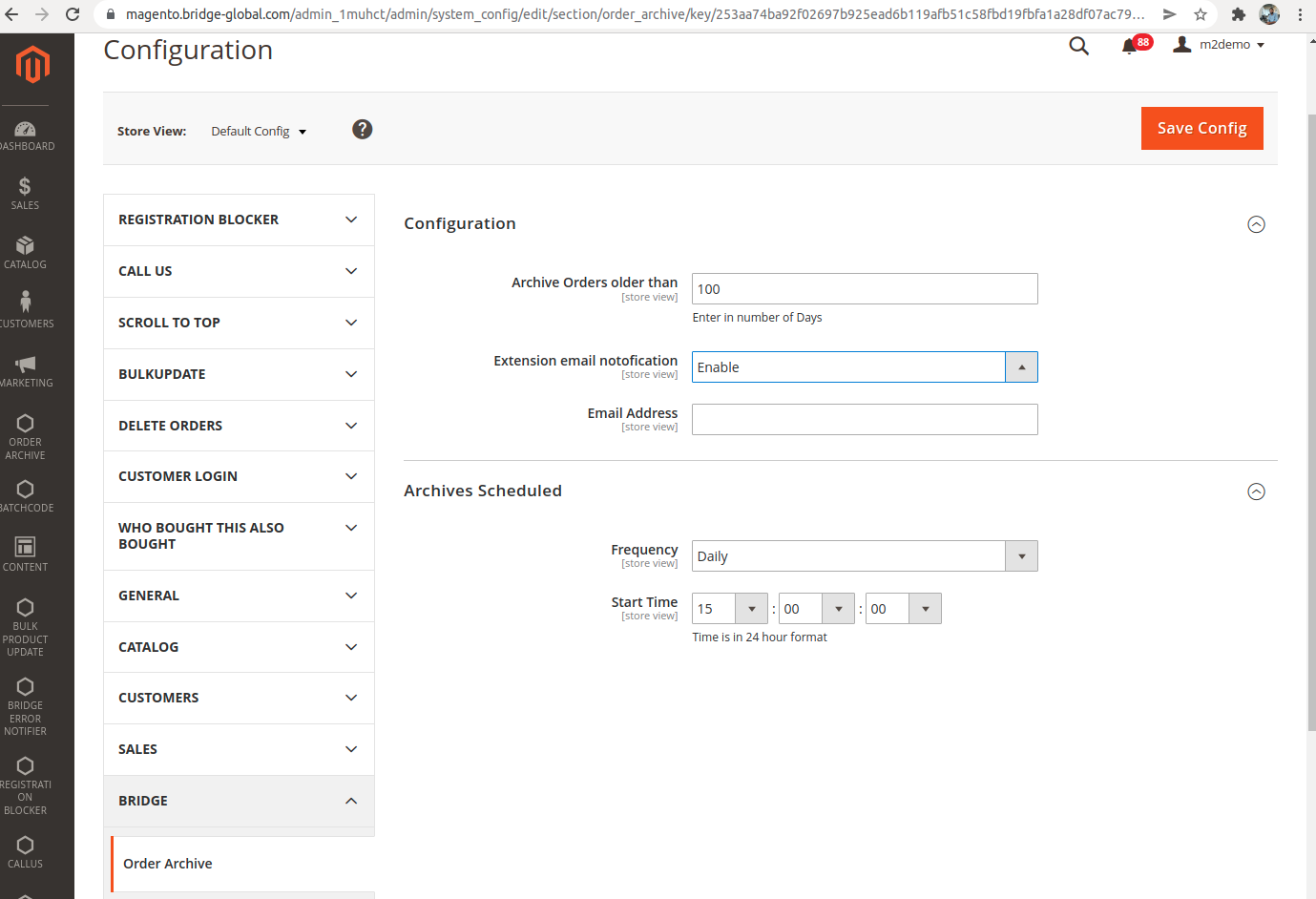Image resolution: width=1316 pixels, height=899 pixels.
Task: Click the Marketing megaphone icon
Action: click(x=26, y=364)
